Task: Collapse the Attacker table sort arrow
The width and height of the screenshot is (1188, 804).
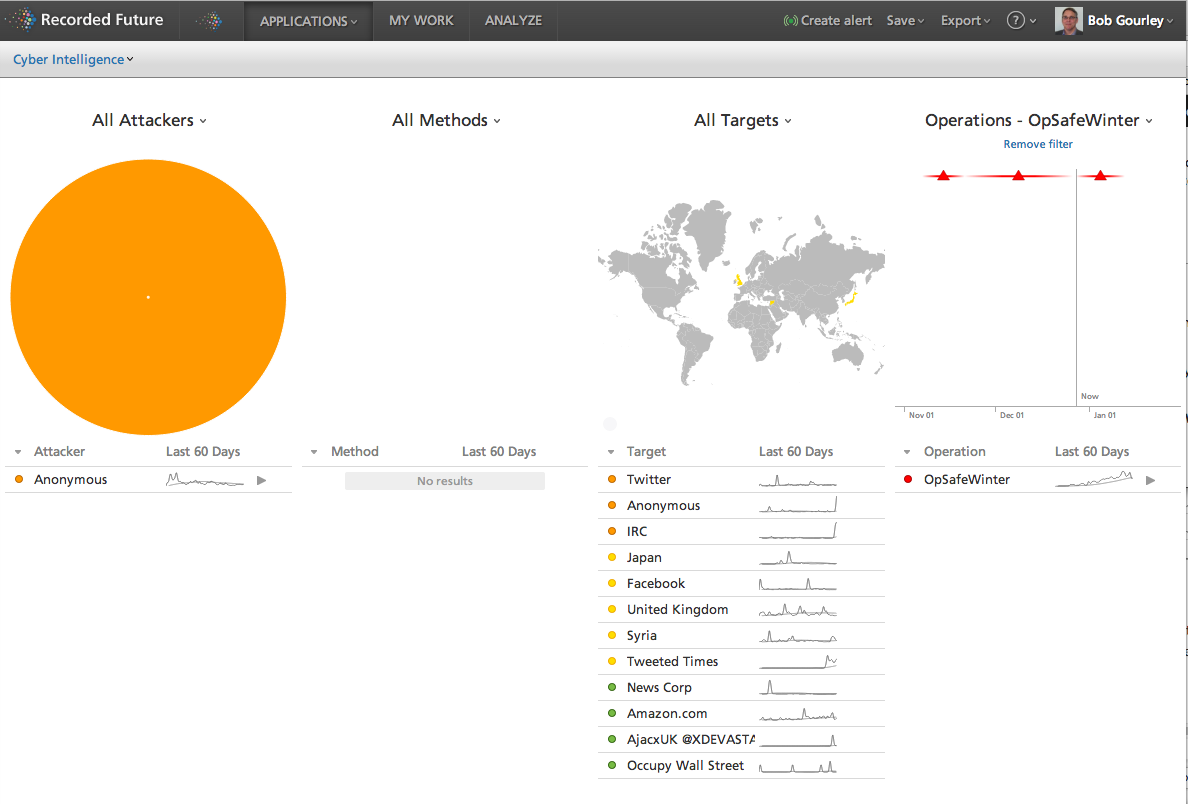Action: tap(18, 452)
